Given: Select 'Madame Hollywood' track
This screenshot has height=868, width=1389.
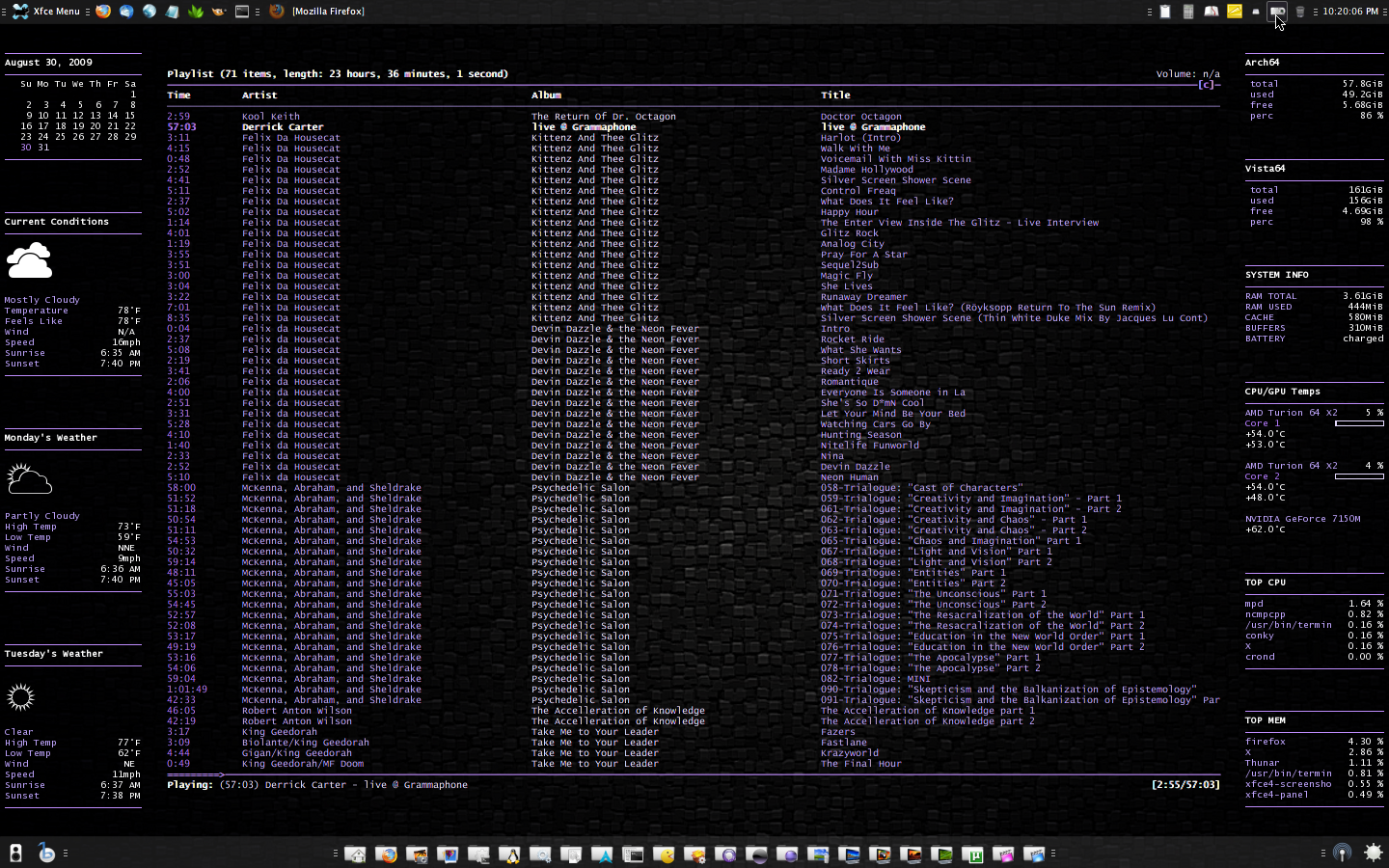Looking at the screenshot, I should tap(866, 170).
